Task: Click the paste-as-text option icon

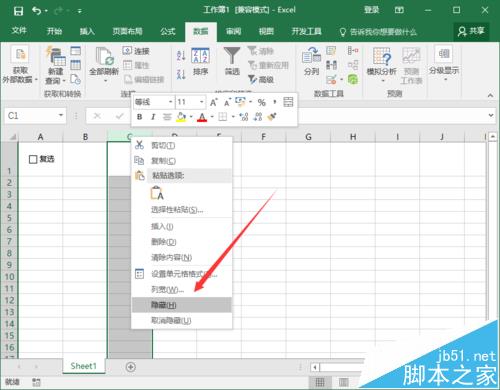Action: pyautogui.click(x=157, y=193)
